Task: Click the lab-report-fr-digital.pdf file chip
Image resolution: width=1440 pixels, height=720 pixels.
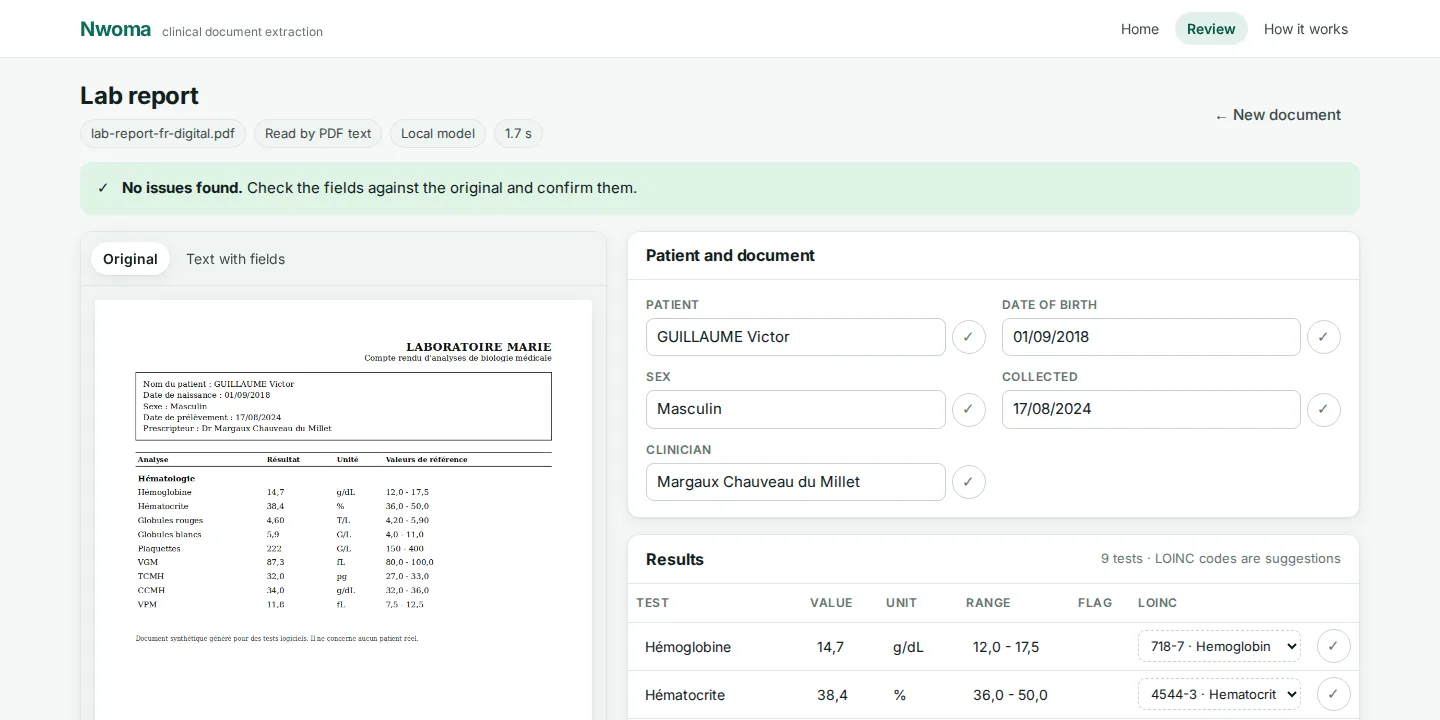Action: click(163, 133)
